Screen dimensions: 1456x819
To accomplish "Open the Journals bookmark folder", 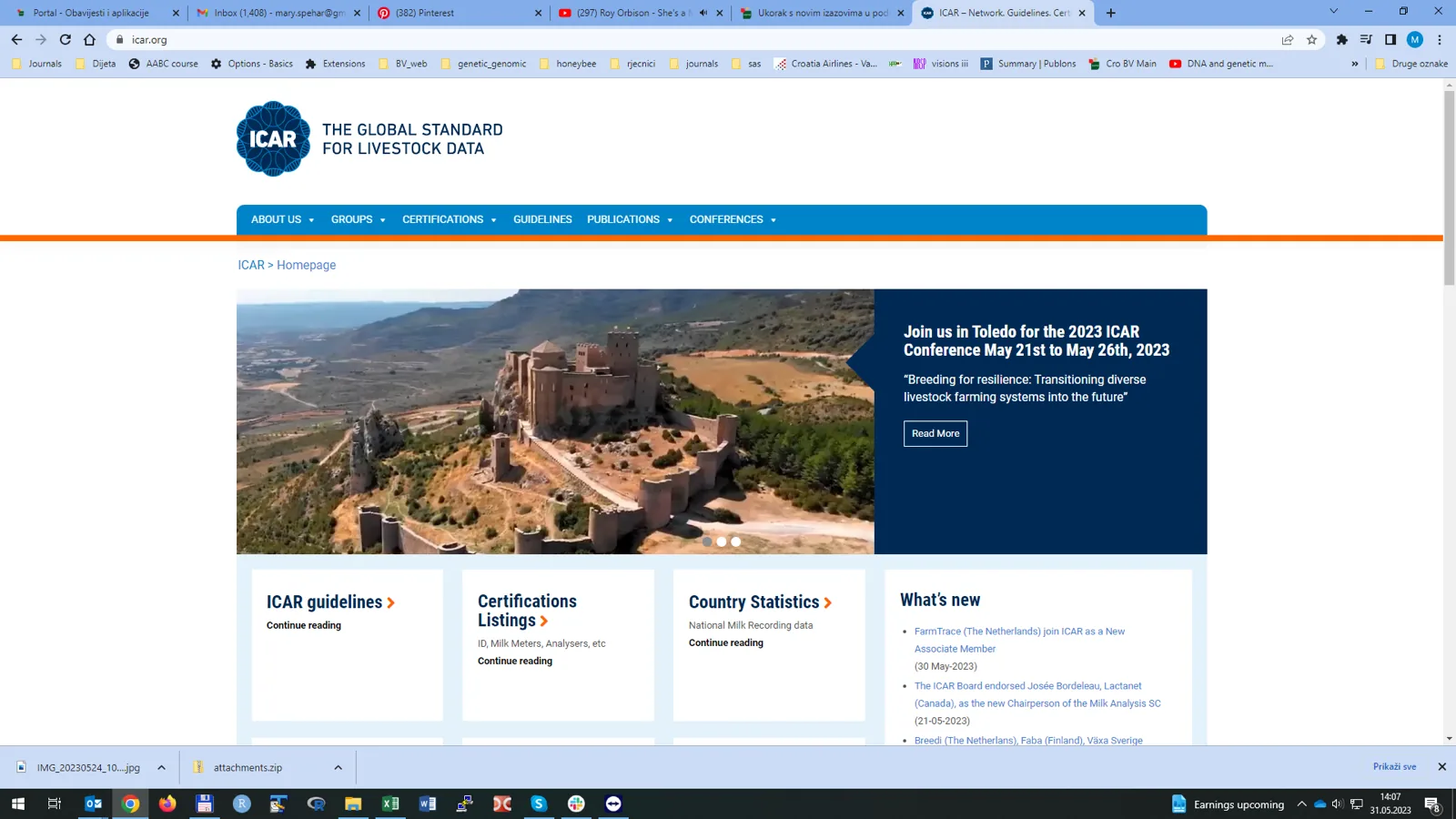I will click(36, 64).
